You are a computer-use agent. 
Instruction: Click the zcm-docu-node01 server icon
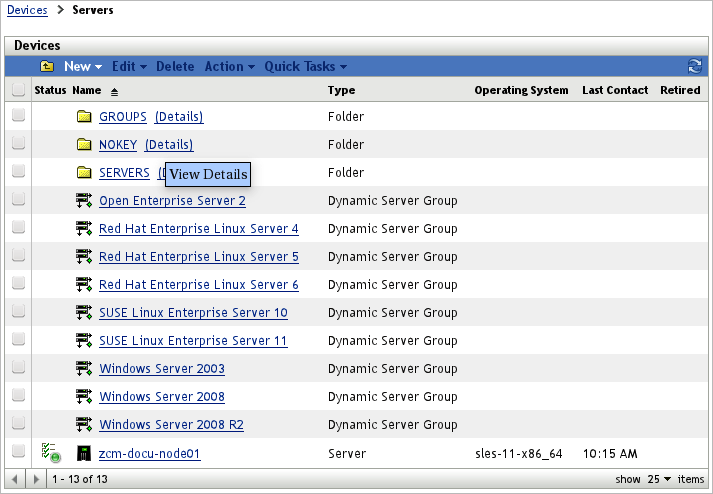(84, 454)
